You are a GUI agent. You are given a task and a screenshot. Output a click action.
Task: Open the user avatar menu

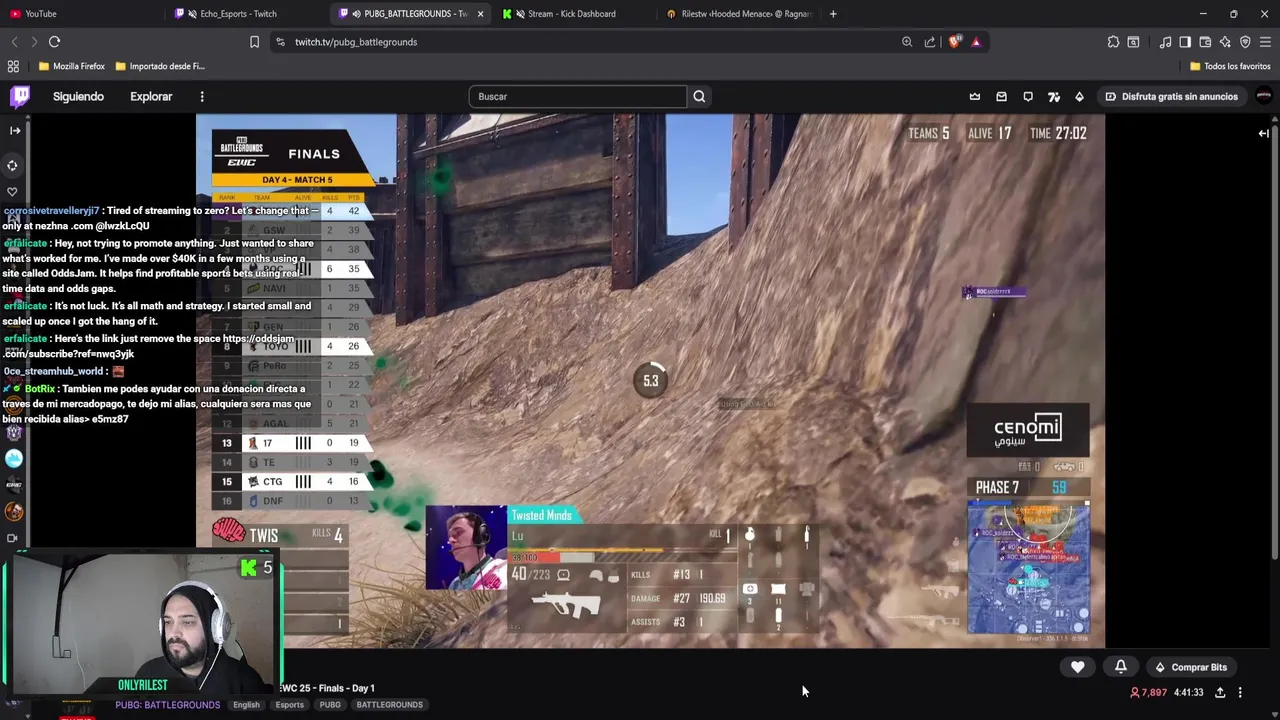tap(1264, 96)
